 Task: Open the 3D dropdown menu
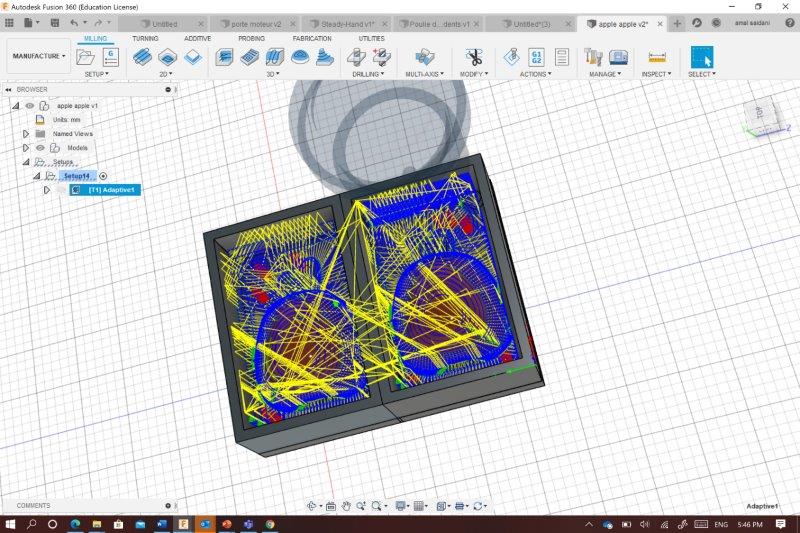click(273, 74)
